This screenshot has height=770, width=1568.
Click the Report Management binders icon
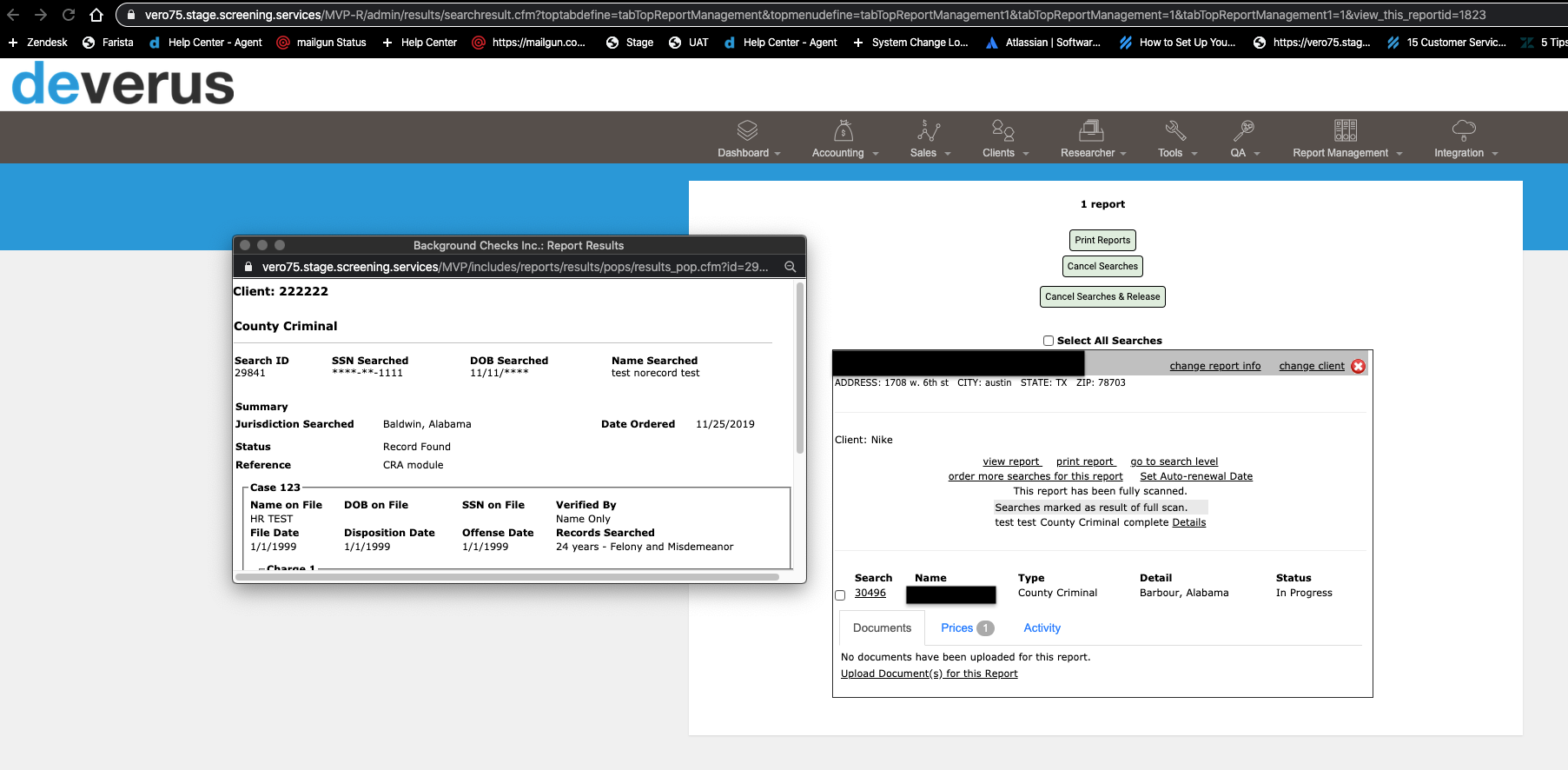tap(1346, 130)
